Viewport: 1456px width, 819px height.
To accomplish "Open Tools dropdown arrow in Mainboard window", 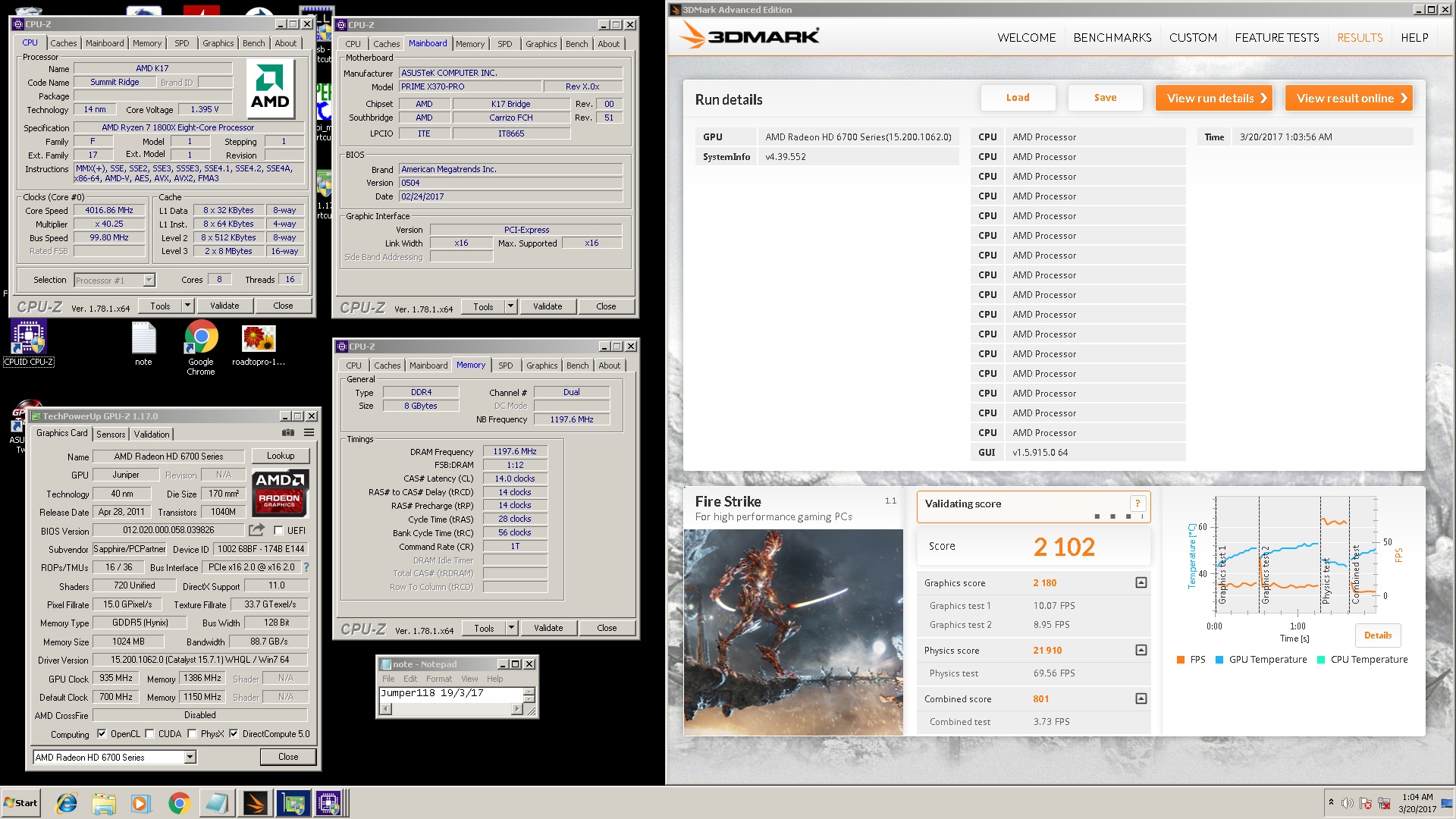I will (510, 306).
